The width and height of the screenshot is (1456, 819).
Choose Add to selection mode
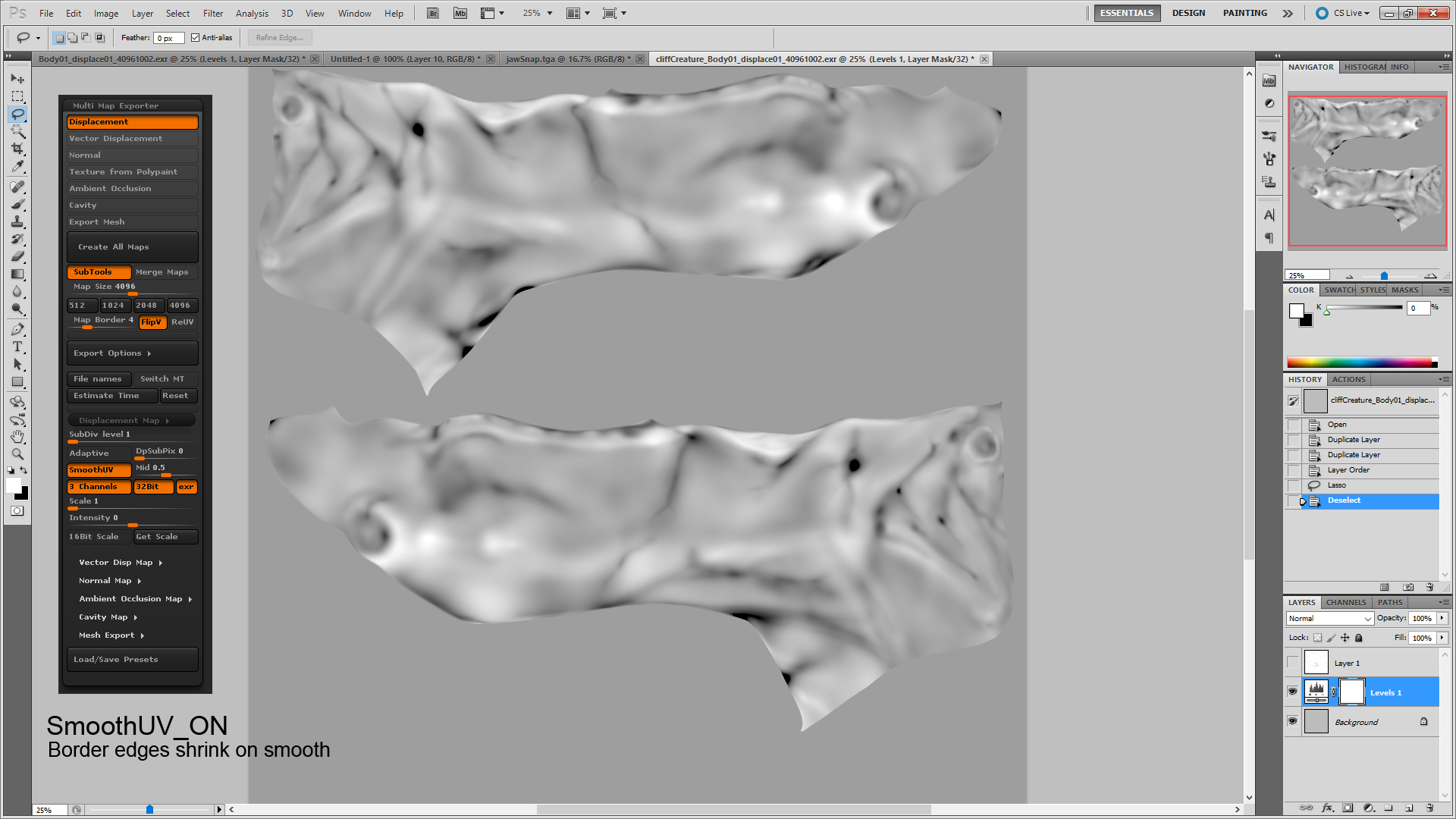(72, 37)
